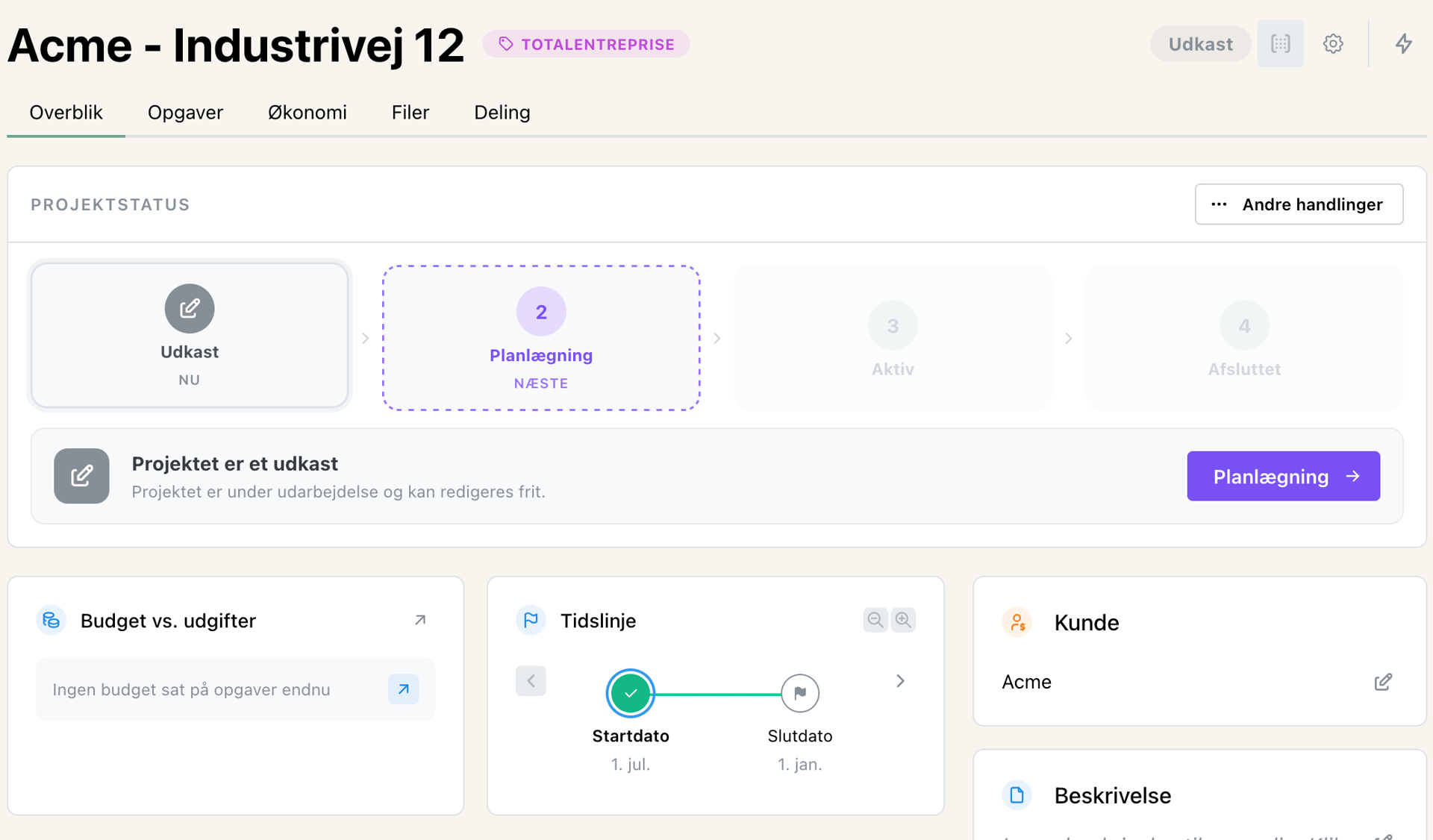
Task: Edit the Acme customer
Action: coord(1383,682)
